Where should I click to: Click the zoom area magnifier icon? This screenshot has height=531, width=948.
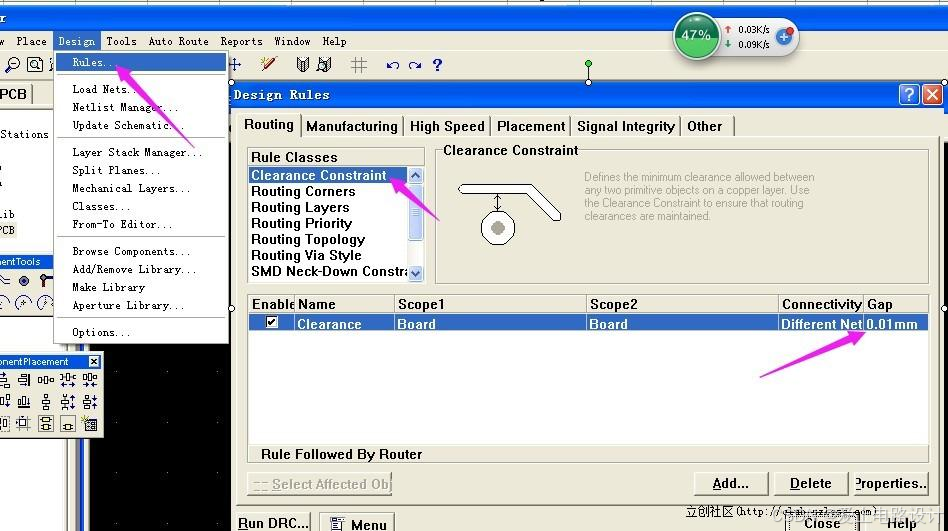coord(35,64)
